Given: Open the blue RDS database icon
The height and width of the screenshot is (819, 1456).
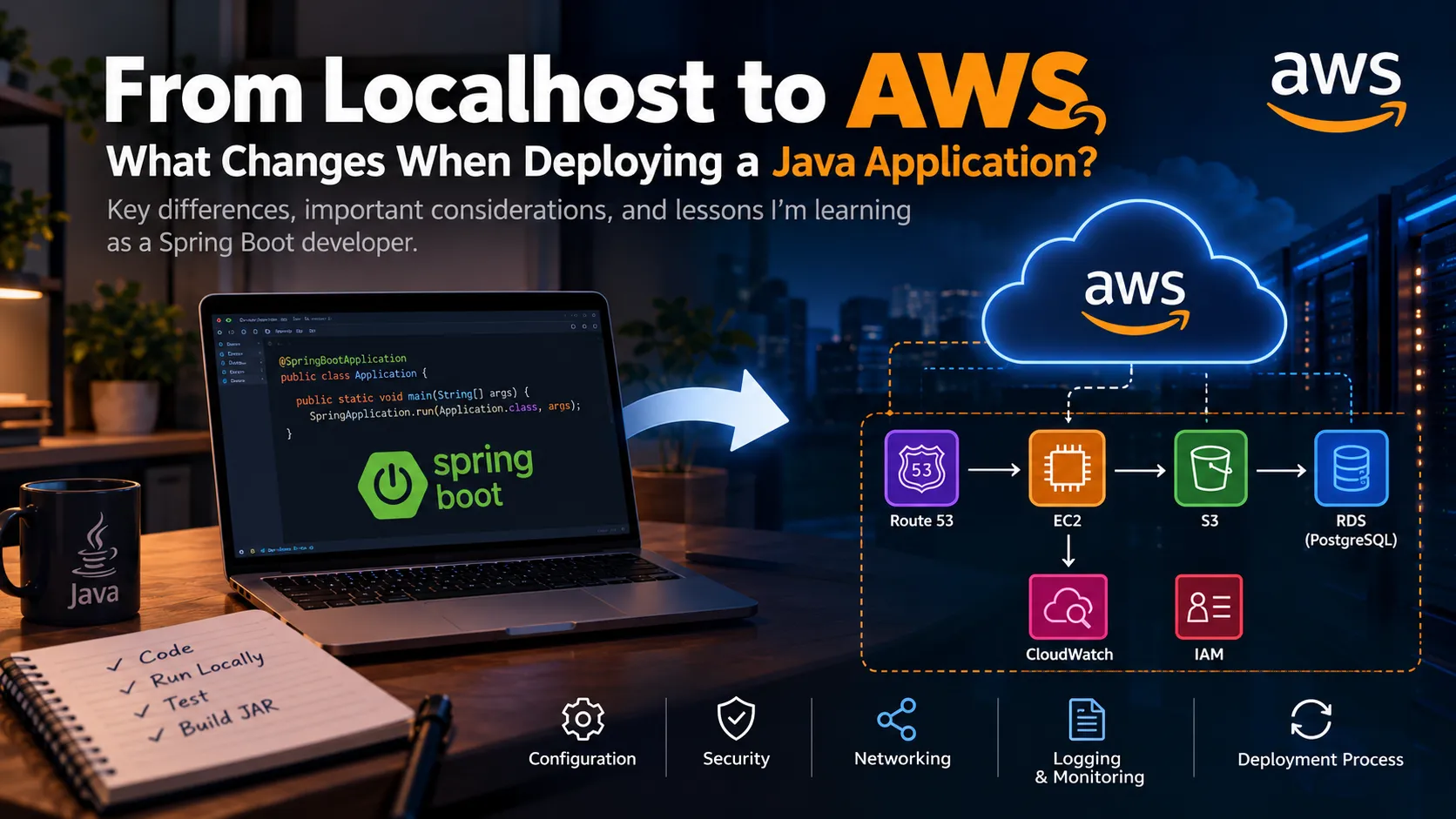Looking at the screenshot, I should (1351, 468).
